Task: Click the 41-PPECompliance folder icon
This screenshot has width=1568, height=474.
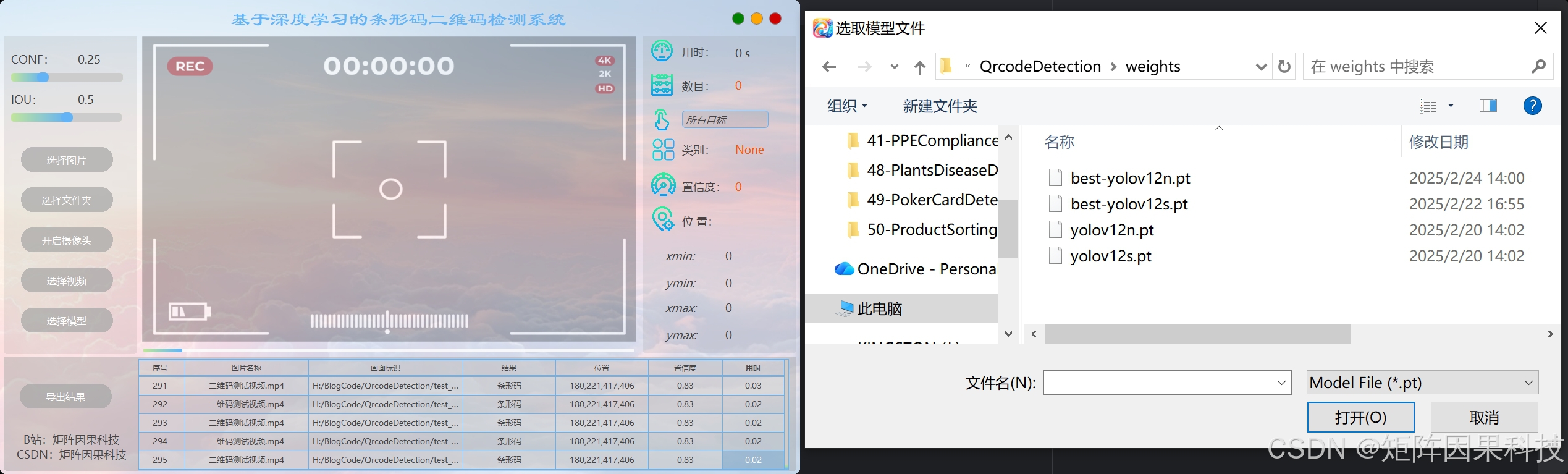Action: coord(853,140)
